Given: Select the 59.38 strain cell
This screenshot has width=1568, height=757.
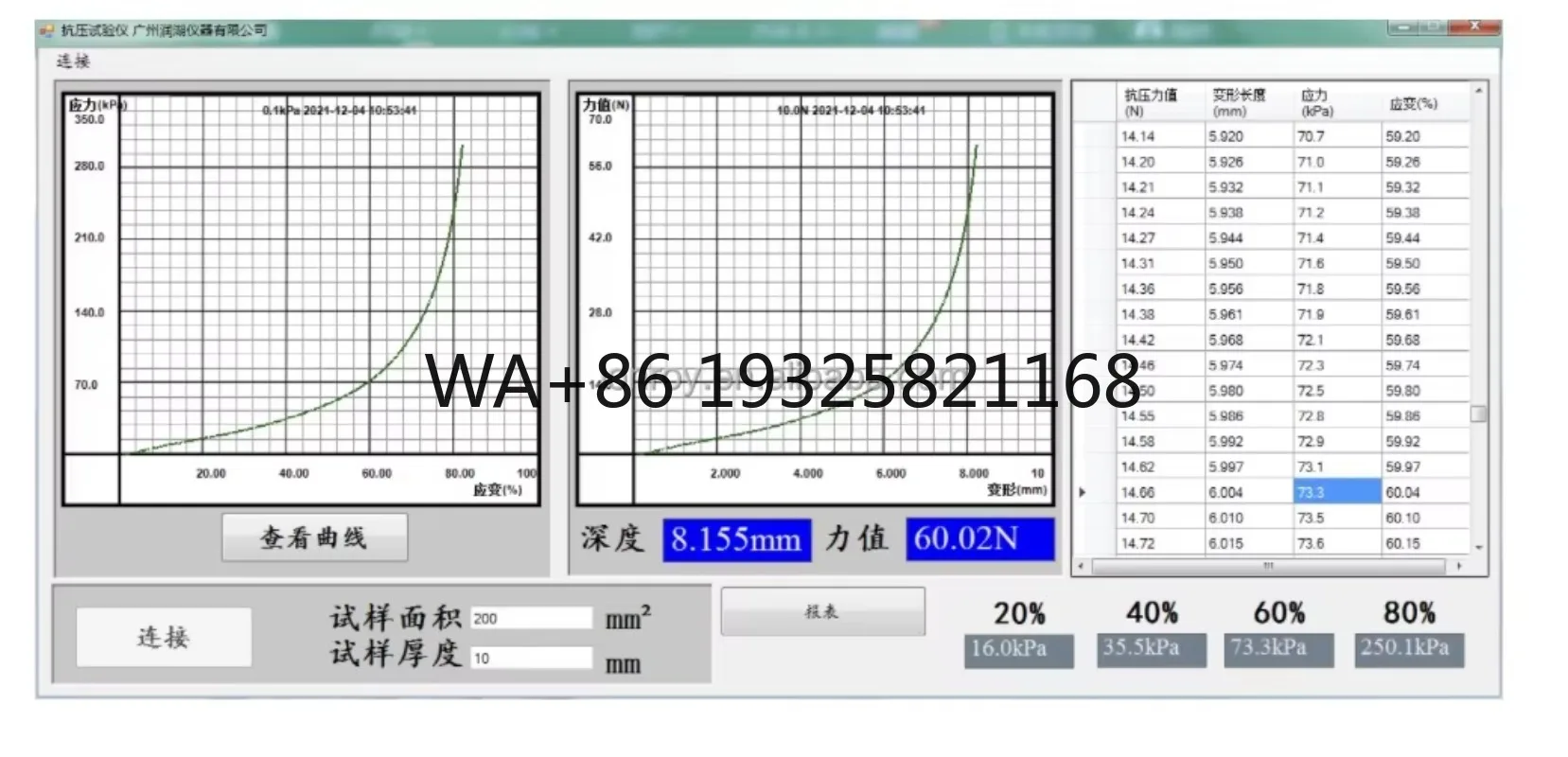Looking at the screenshot, I should click(1425, 213).
